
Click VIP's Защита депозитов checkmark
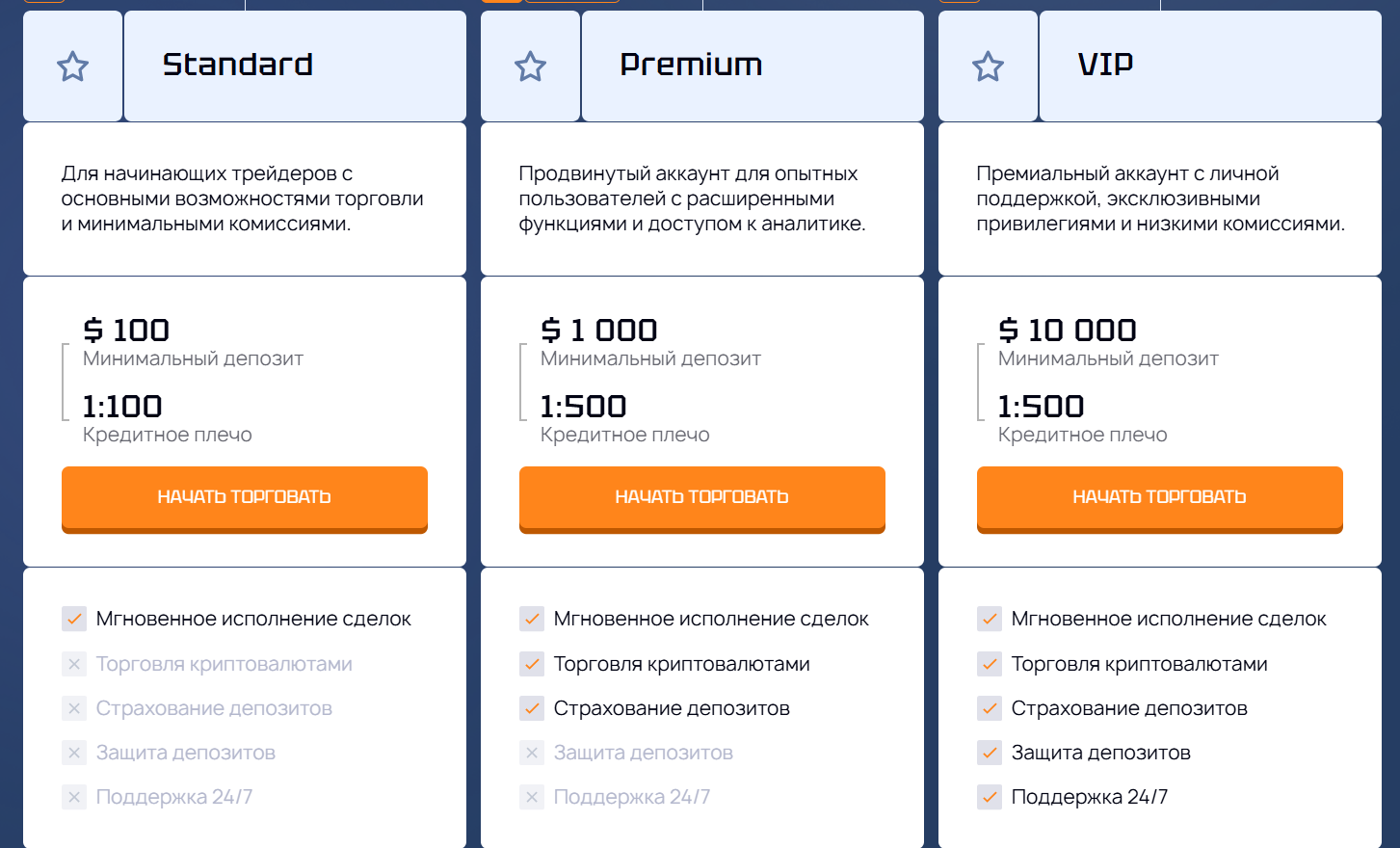point(990,753)
